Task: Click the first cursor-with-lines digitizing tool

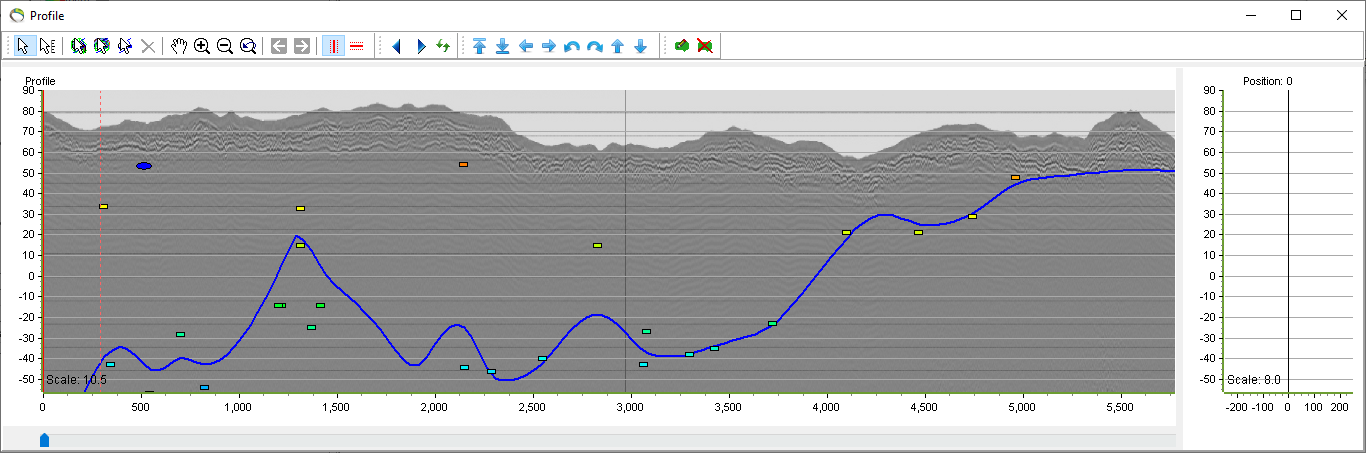Action: click(79, 46)
